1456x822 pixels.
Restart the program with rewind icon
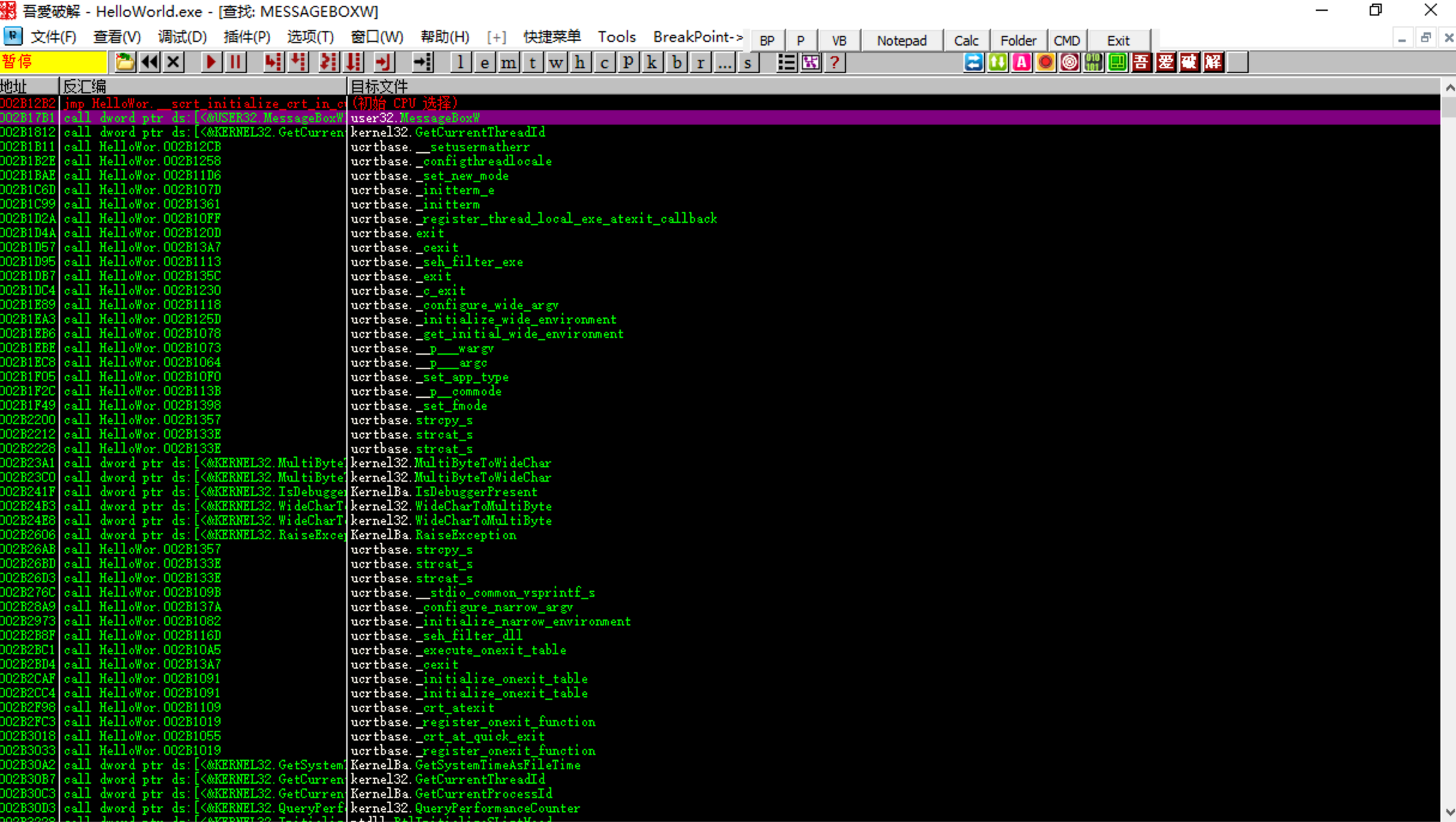pos(150,62)
